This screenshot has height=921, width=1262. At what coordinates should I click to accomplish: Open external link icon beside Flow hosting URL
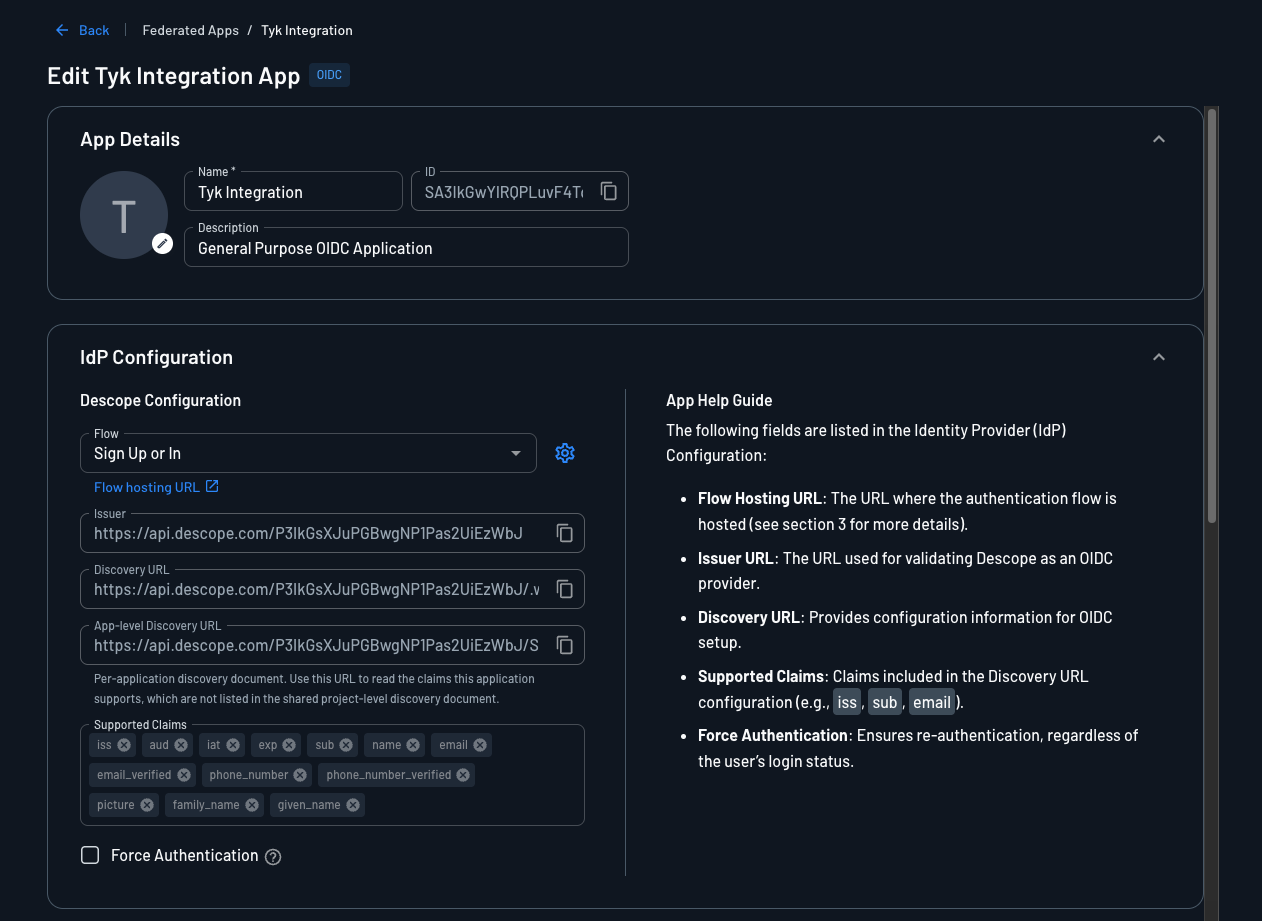(212, 487)
